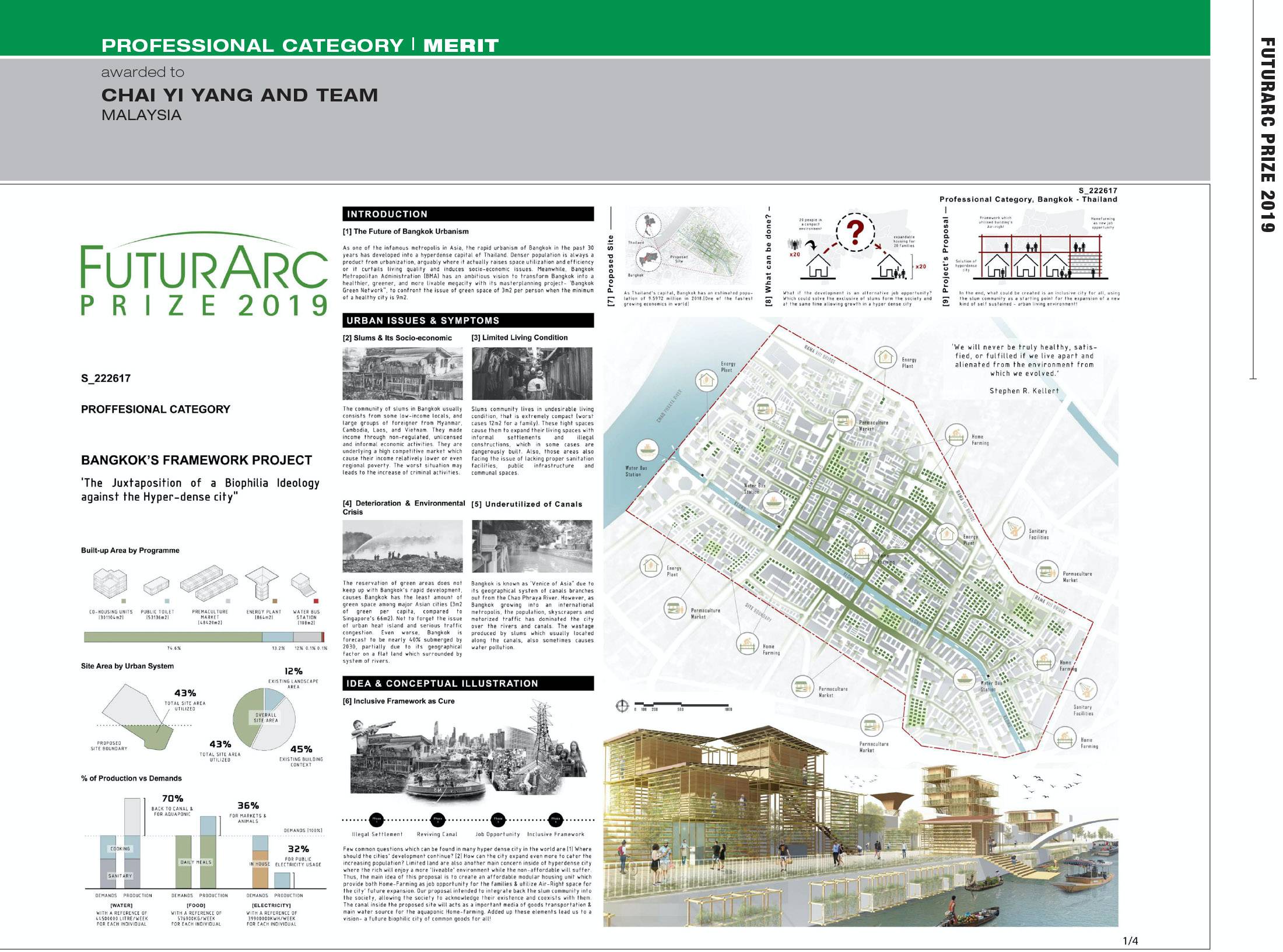
Task: Click the PROFFESIONAL CATEGORY label under the logo
Action: [x=156, y=409]
